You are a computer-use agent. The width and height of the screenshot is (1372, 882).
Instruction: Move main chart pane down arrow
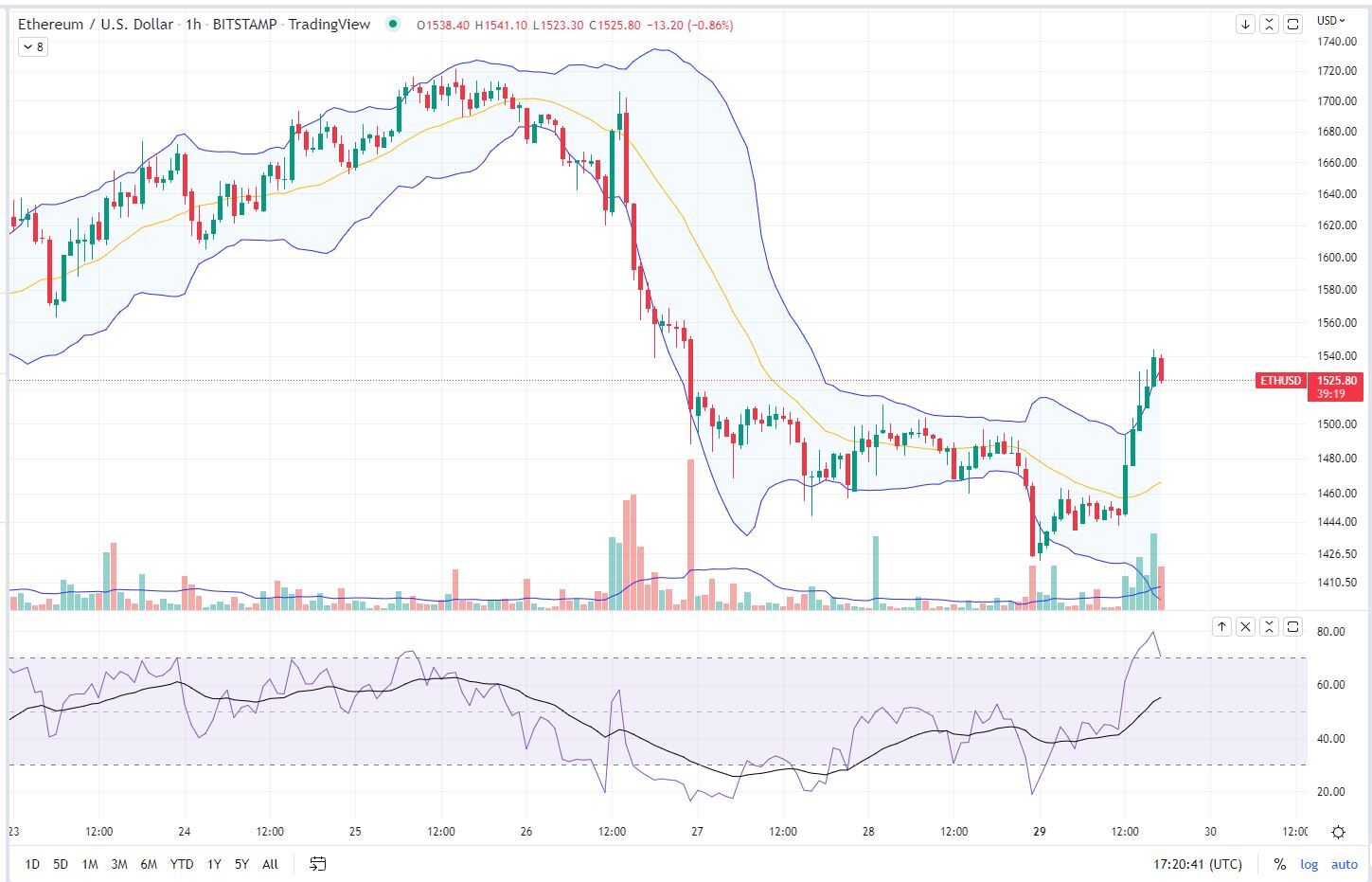pos(1245,25)
